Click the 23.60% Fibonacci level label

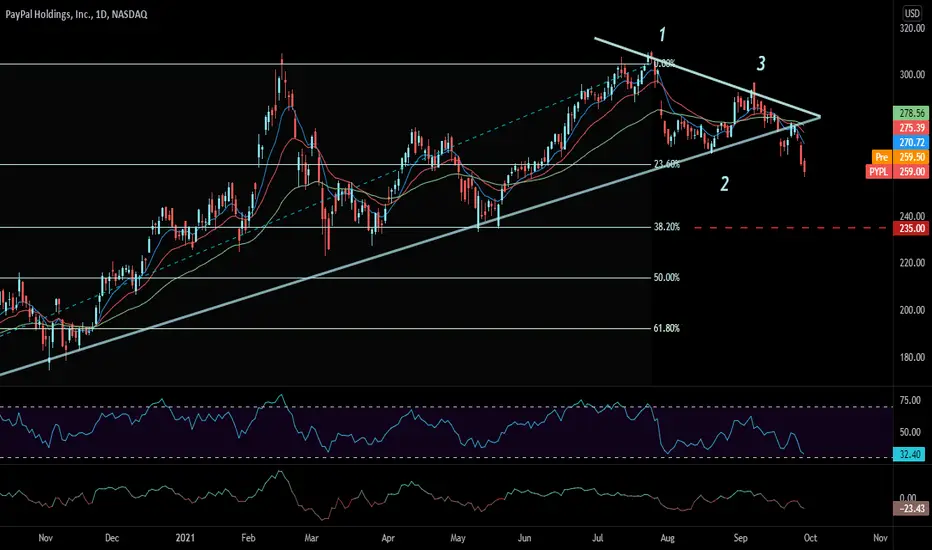(667, 164)
